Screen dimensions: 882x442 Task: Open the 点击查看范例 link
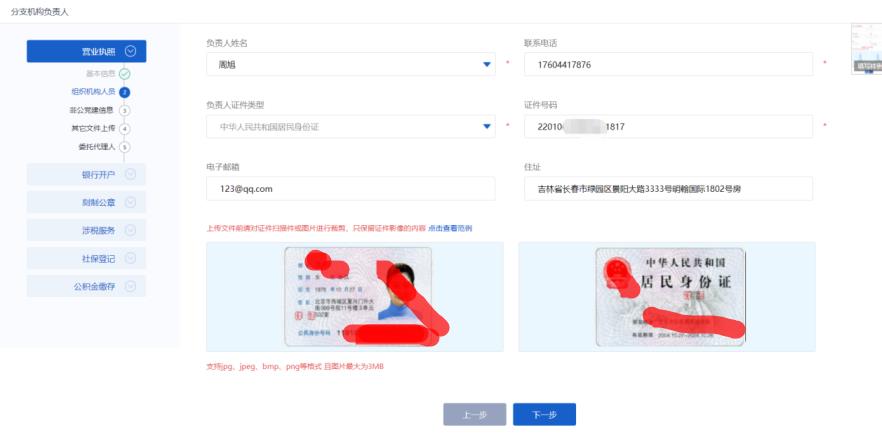point(450,228)
